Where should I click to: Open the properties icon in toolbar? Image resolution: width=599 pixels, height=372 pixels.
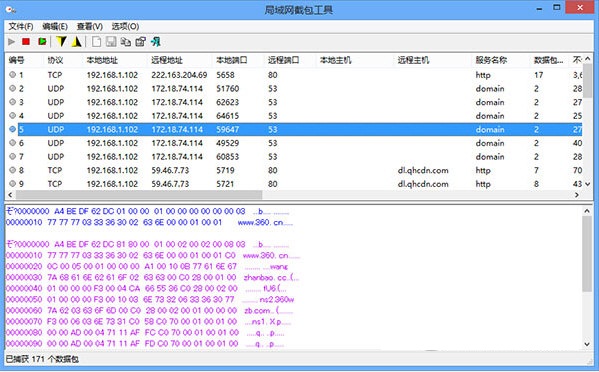pyautogui.click(x=141, y=42)
